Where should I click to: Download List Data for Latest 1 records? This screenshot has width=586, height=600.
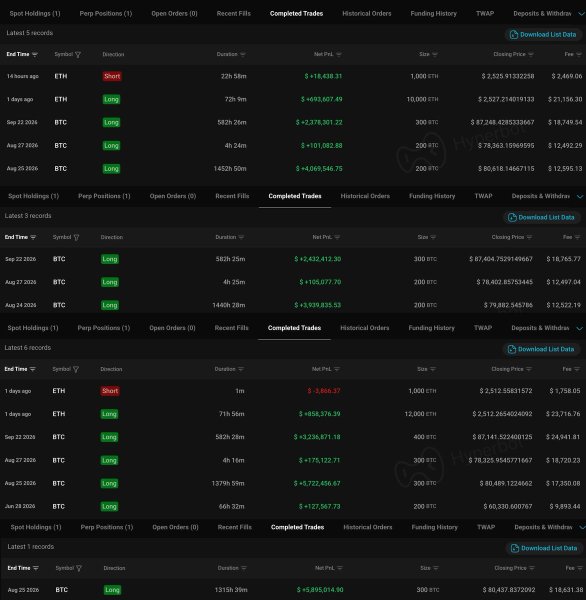click(x=544, y=548)
